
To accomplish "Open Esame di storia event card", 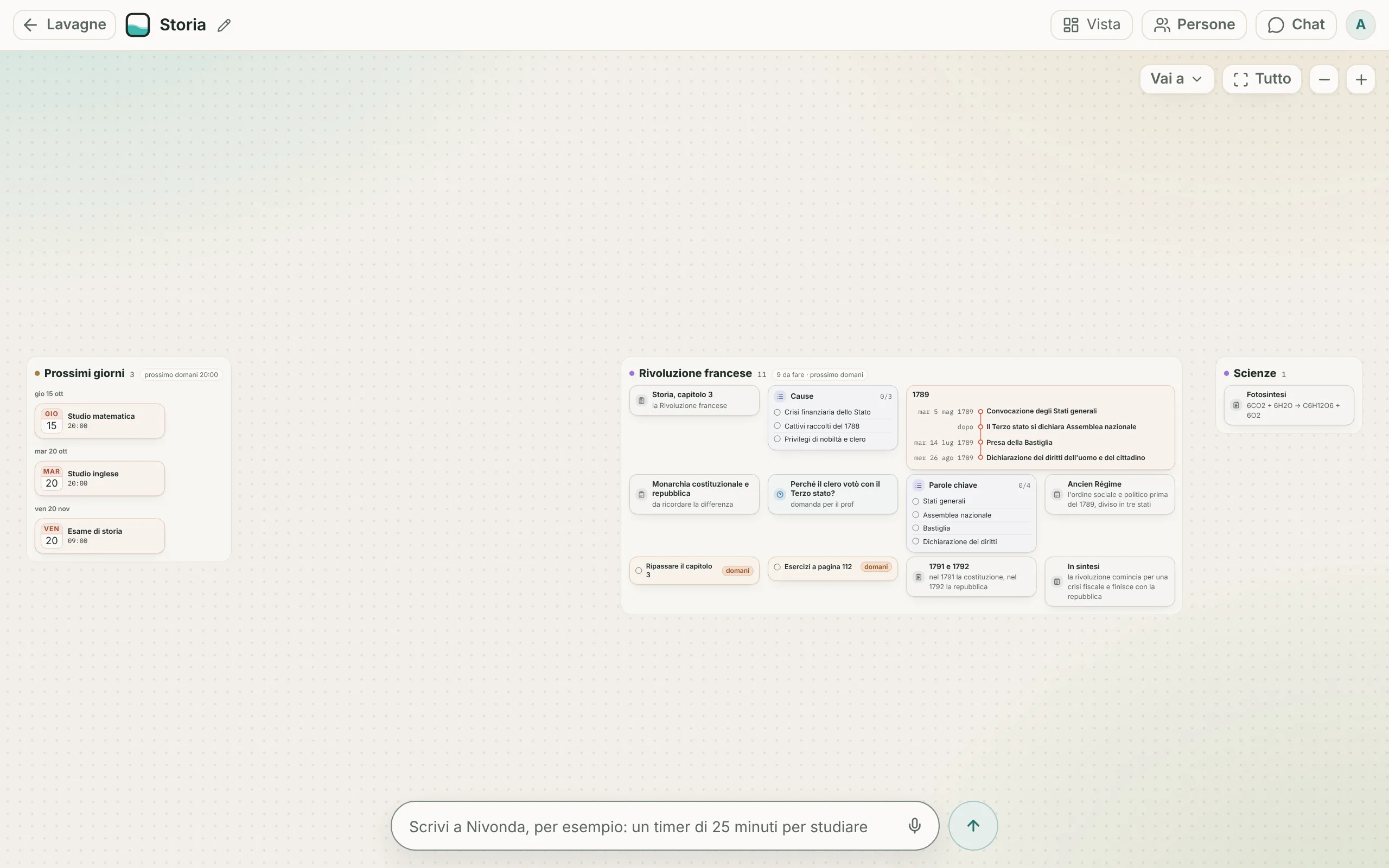I will [100, 535].
